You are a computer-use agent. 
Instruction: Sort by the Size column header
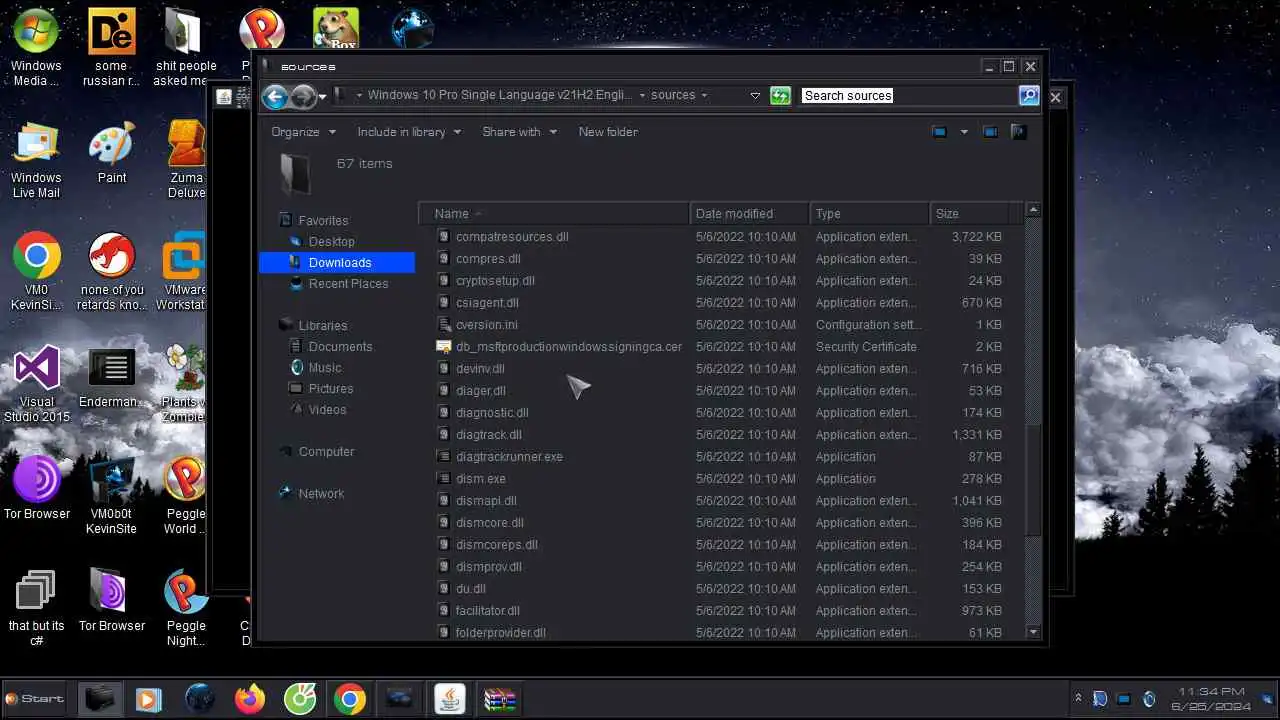pos(969,214)
